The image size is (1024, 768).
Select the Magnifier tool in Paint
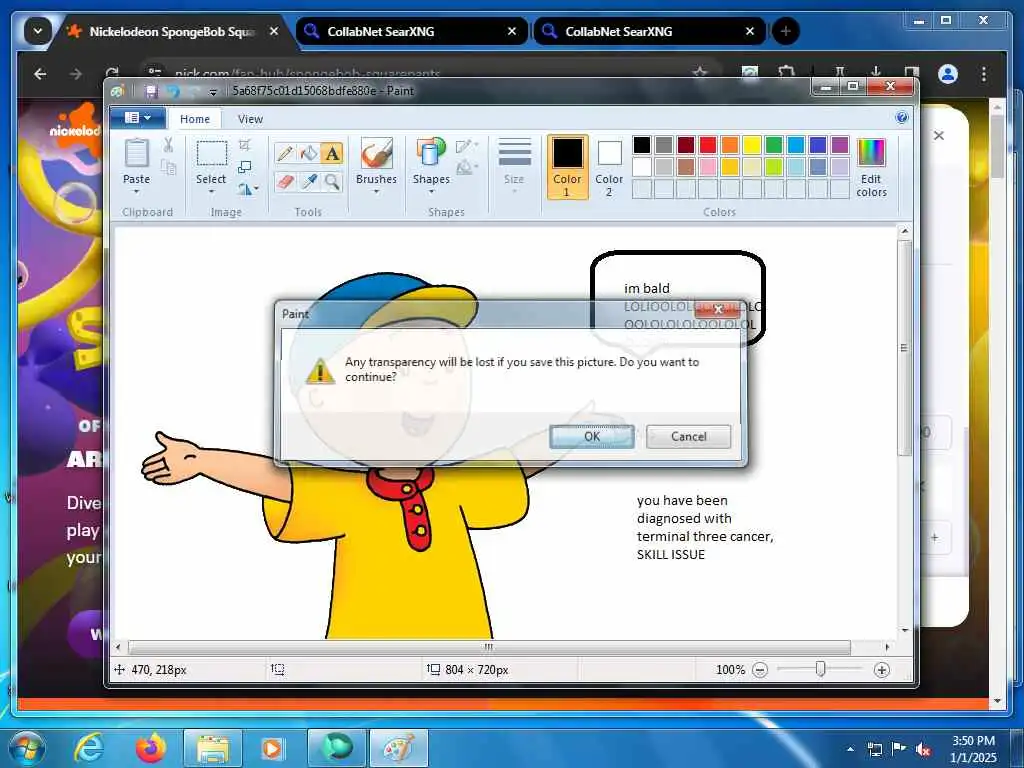coord(332,182)
